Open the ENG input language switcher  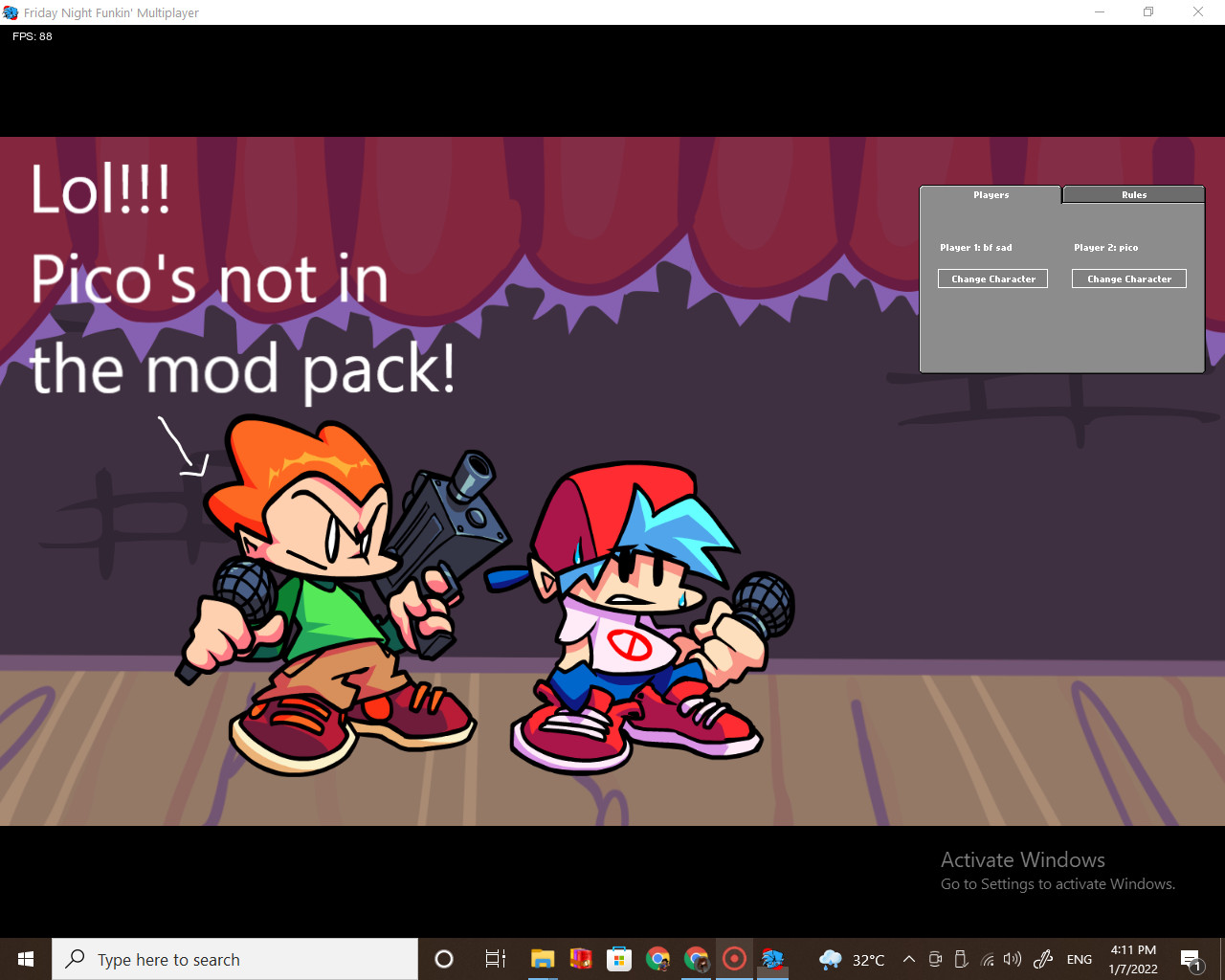[x=1079, y=959]
